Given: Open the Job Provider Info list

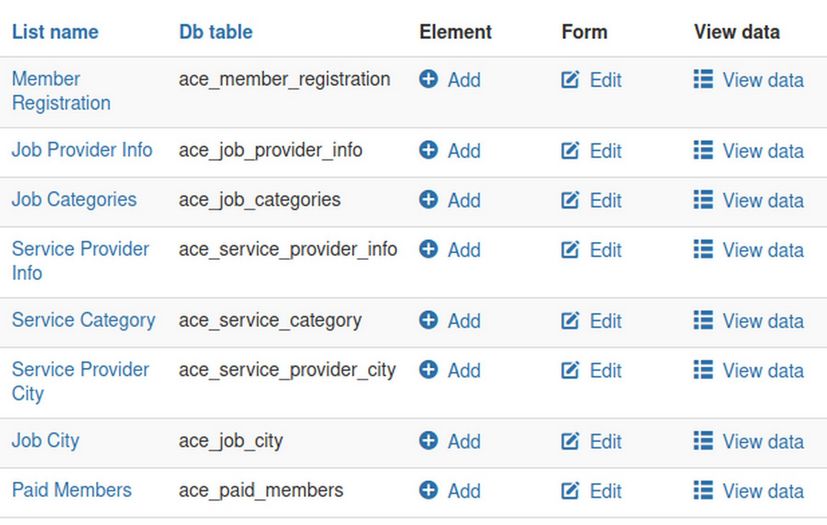Looking at the screenshot, I should [82, 150].
